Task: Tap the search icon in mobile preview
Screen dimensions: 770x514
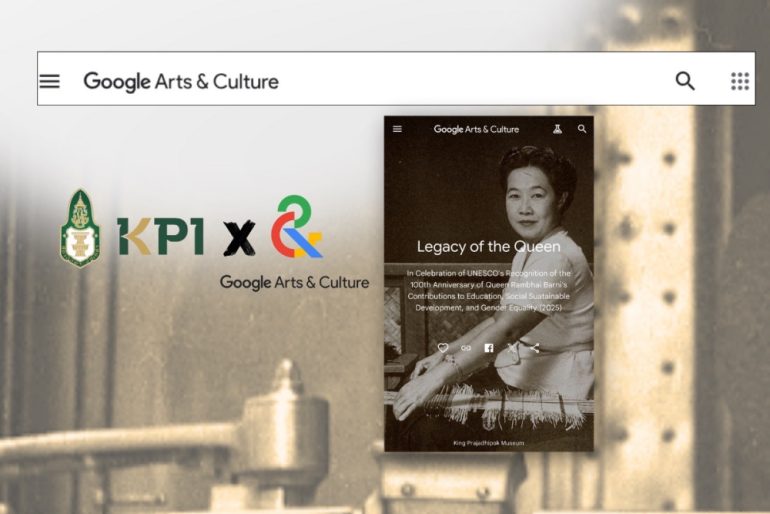Action: pos(582,129)
